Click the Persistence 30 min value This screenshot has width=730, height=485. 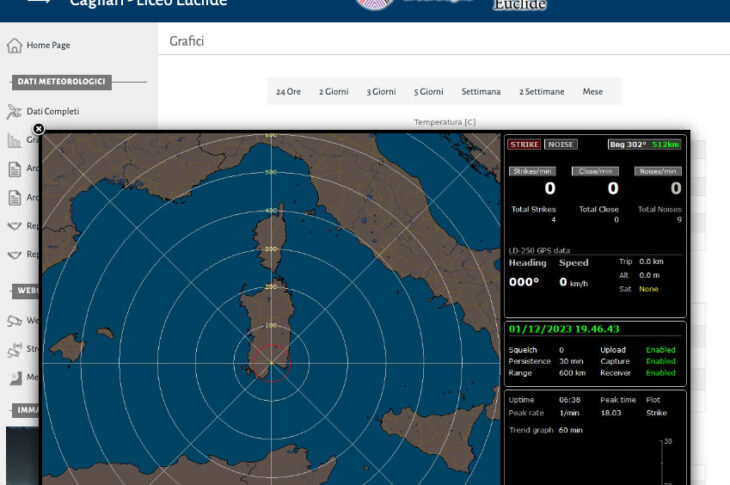571,361
